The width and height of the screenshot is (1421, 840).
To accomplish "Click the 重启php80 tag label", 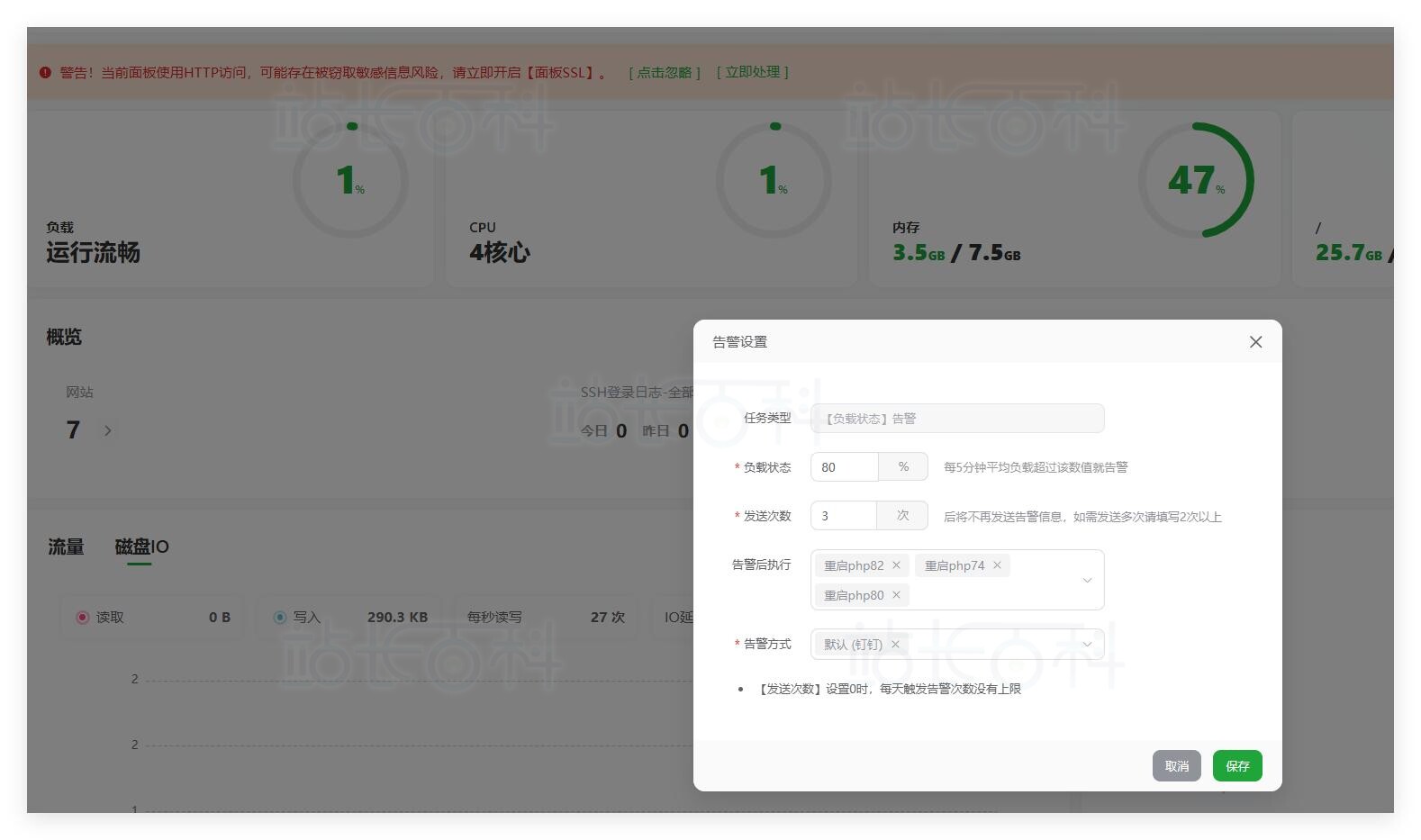I will pyautogui.click(x=854, y=595).
